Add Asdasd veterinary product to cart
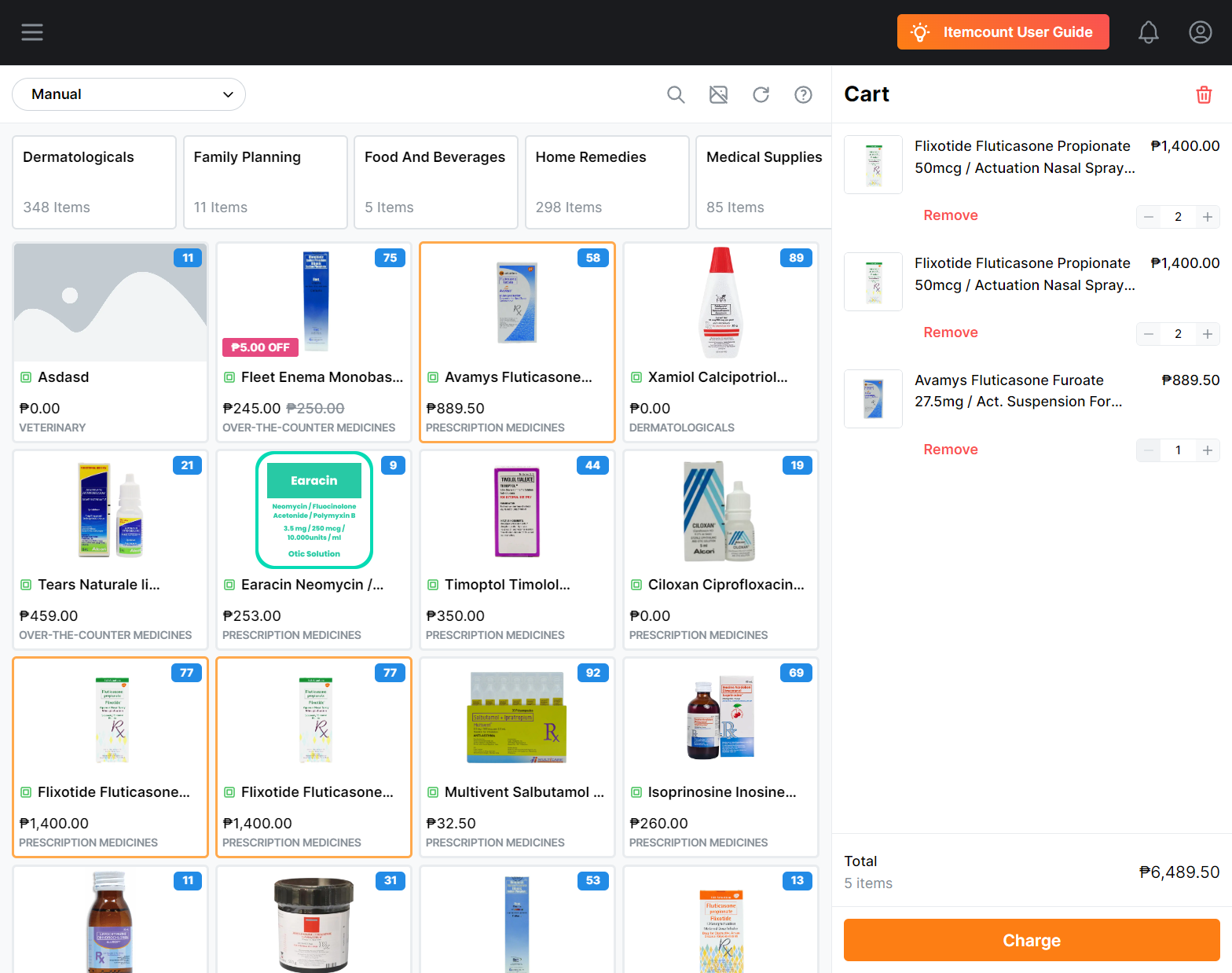 [x=110, y=343]
